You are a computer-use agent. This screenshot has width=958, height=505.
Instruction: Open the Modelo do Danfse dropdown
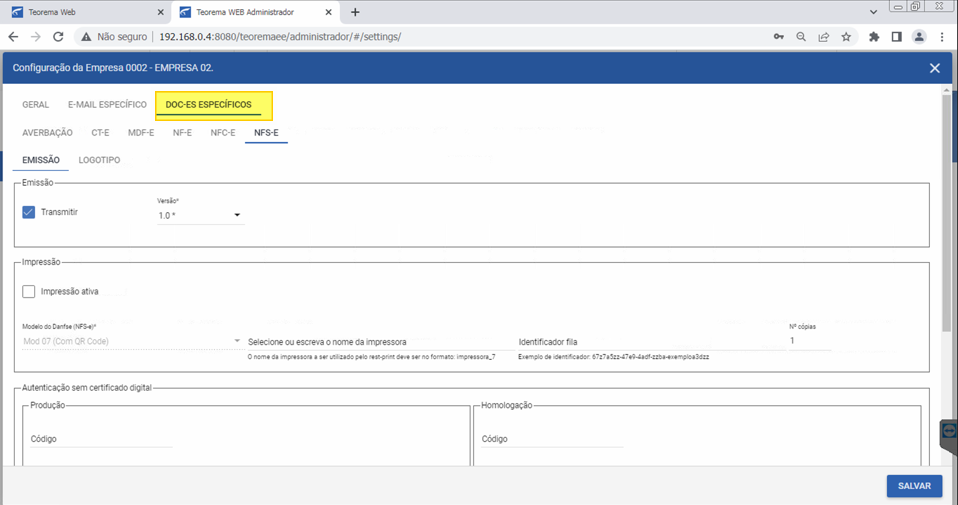coord(133,341)
